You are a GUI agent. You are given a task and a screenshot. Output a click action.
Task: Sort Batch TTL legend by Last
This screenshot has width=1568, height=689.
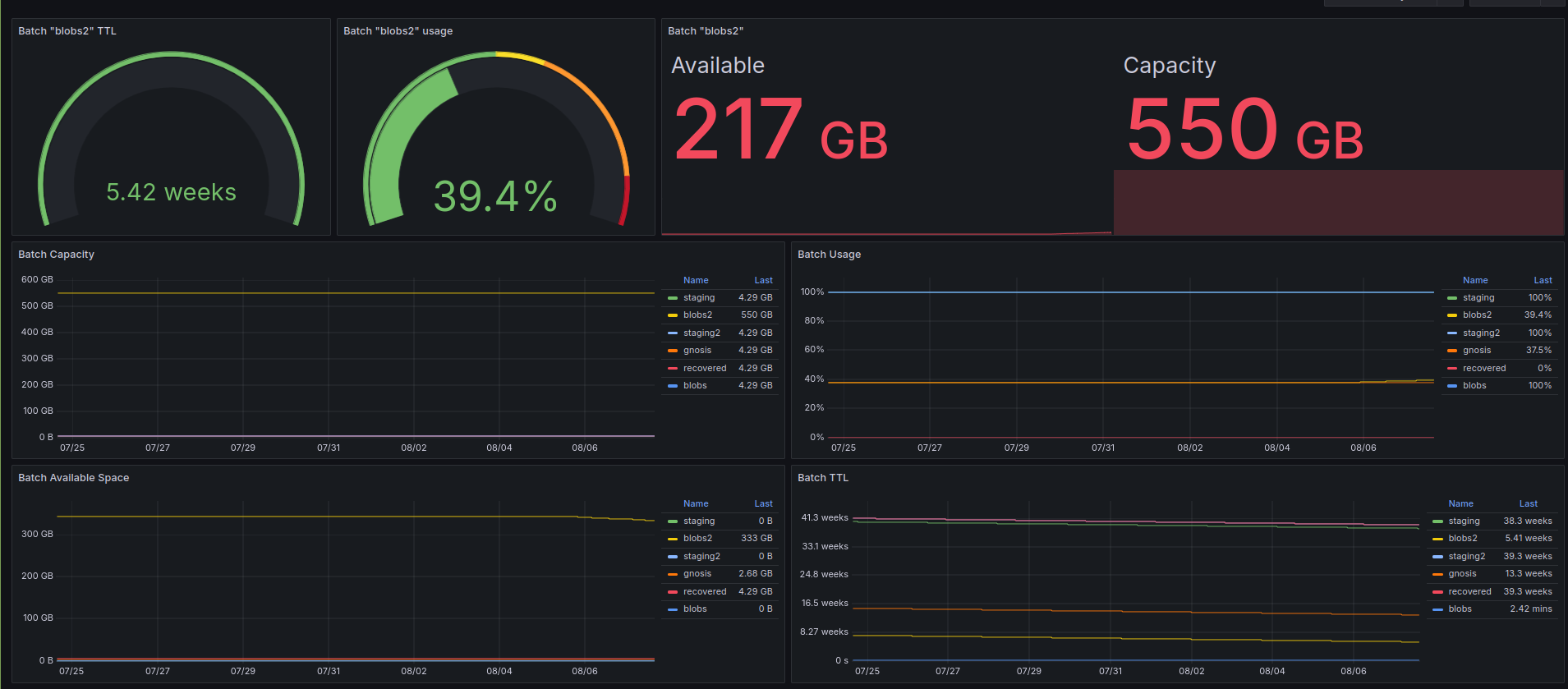coord(1529,504)
